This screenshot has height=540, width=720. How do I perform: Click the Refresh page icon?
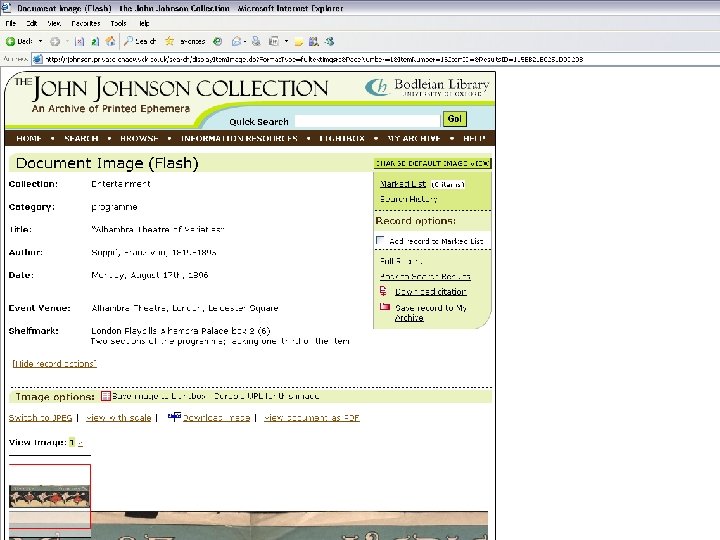(x=95, y=42)
